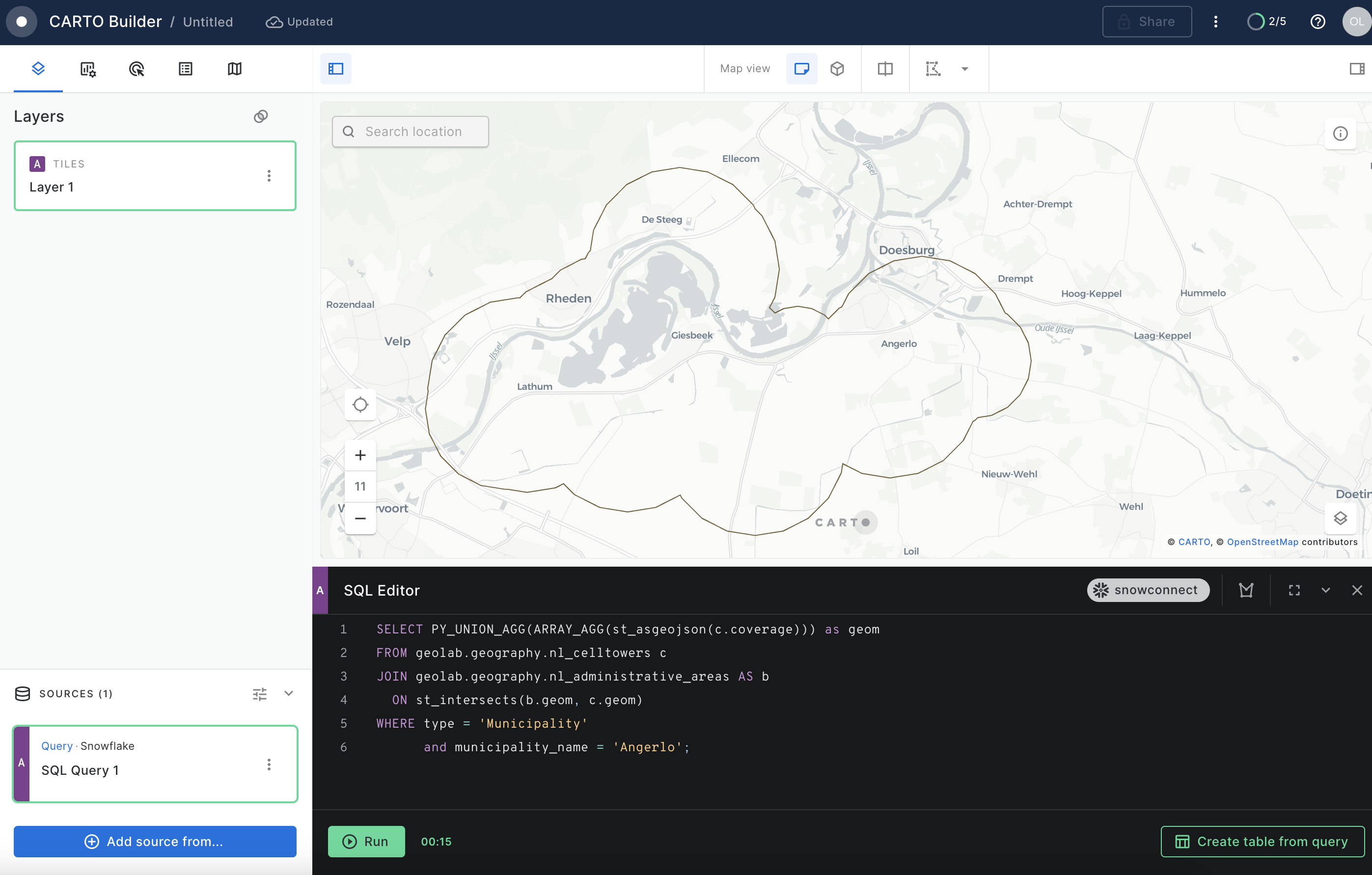Open the Widgets tab icon
The image size is (1372, 875).
[x=88, y=69]
